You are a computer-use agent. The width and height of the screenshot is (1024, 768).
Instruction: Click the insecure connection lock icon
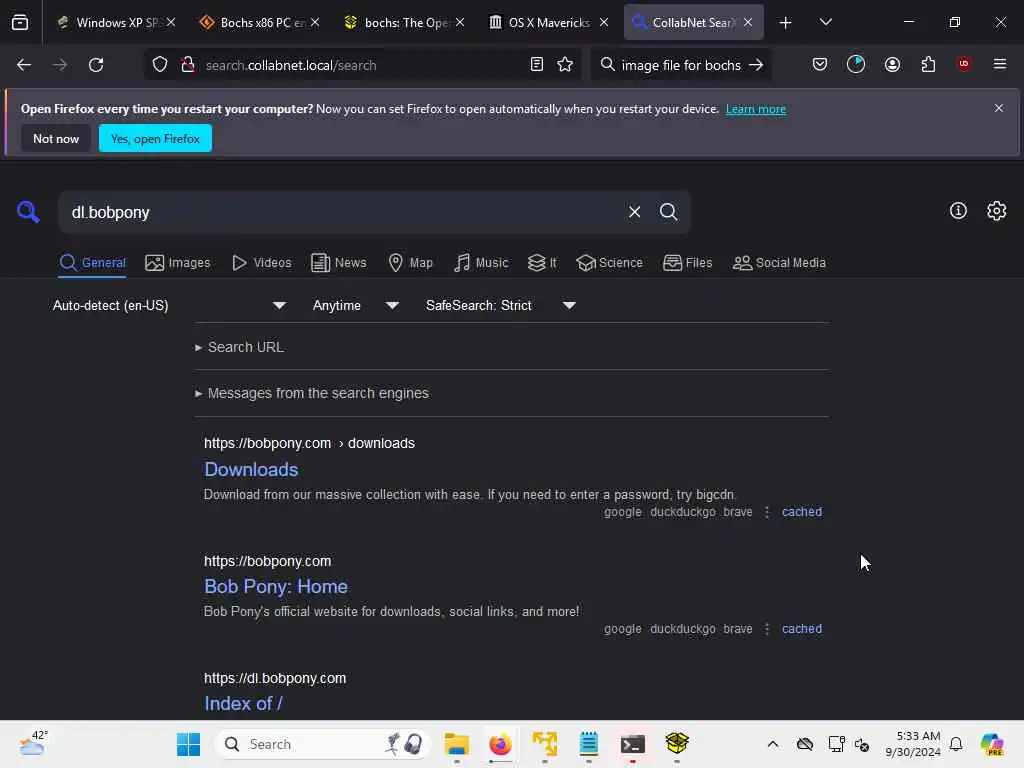tap(188, 65)
